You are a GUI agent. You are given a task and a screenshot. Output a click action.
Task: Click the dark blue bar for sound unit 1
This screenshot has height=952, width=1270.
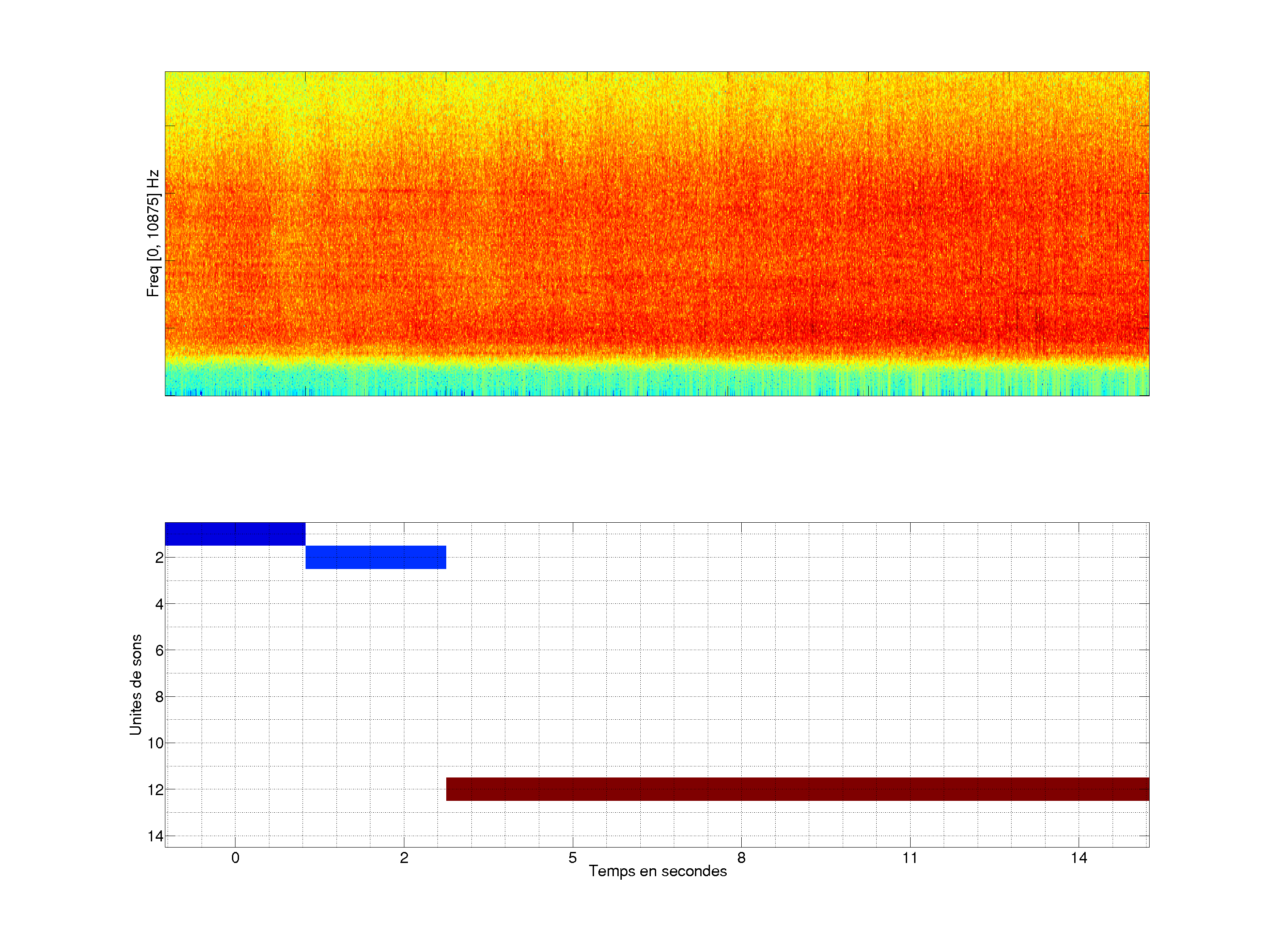235,534
